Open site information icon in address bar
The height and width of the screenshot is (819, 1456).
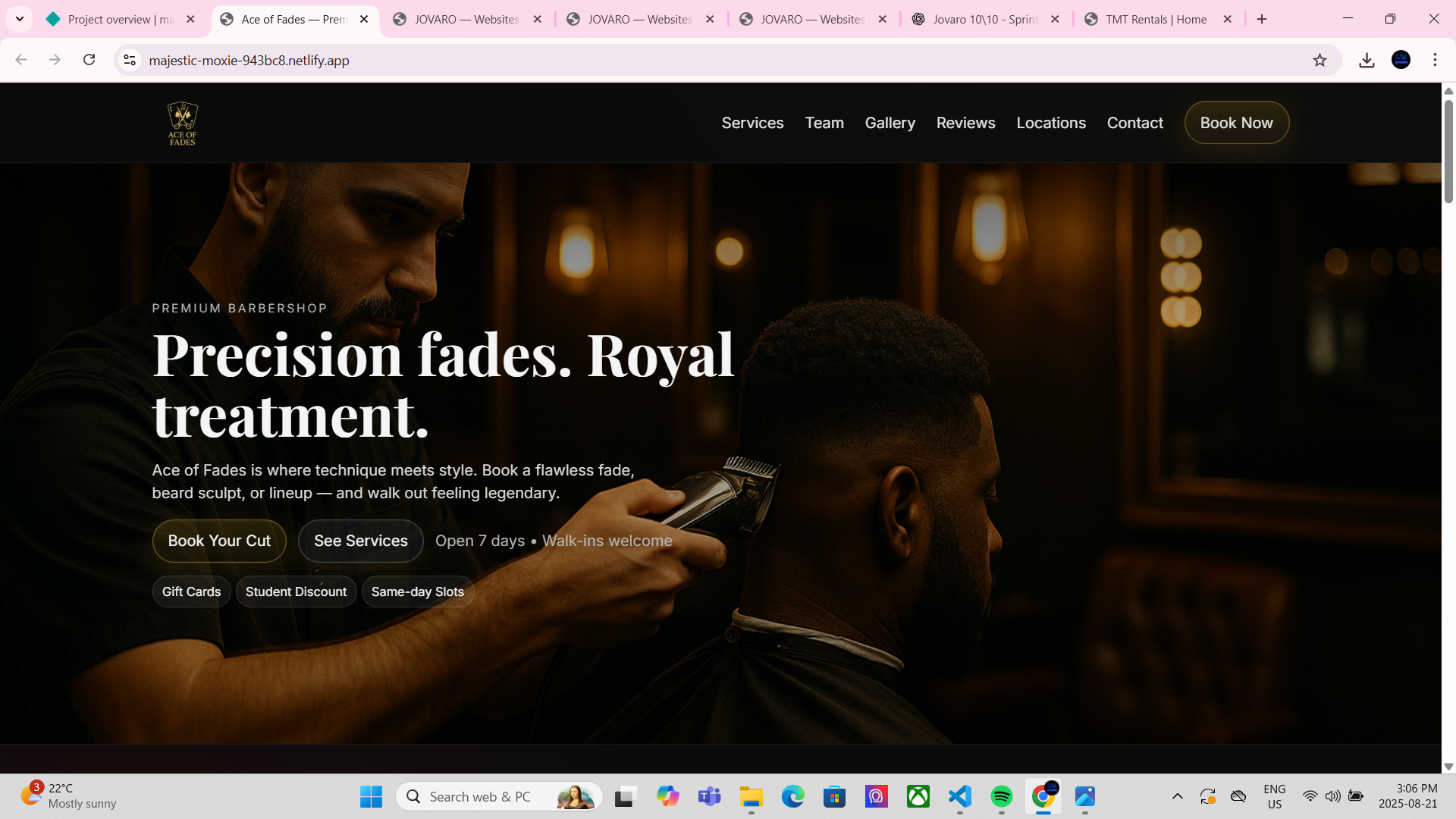tap(130, 60)
